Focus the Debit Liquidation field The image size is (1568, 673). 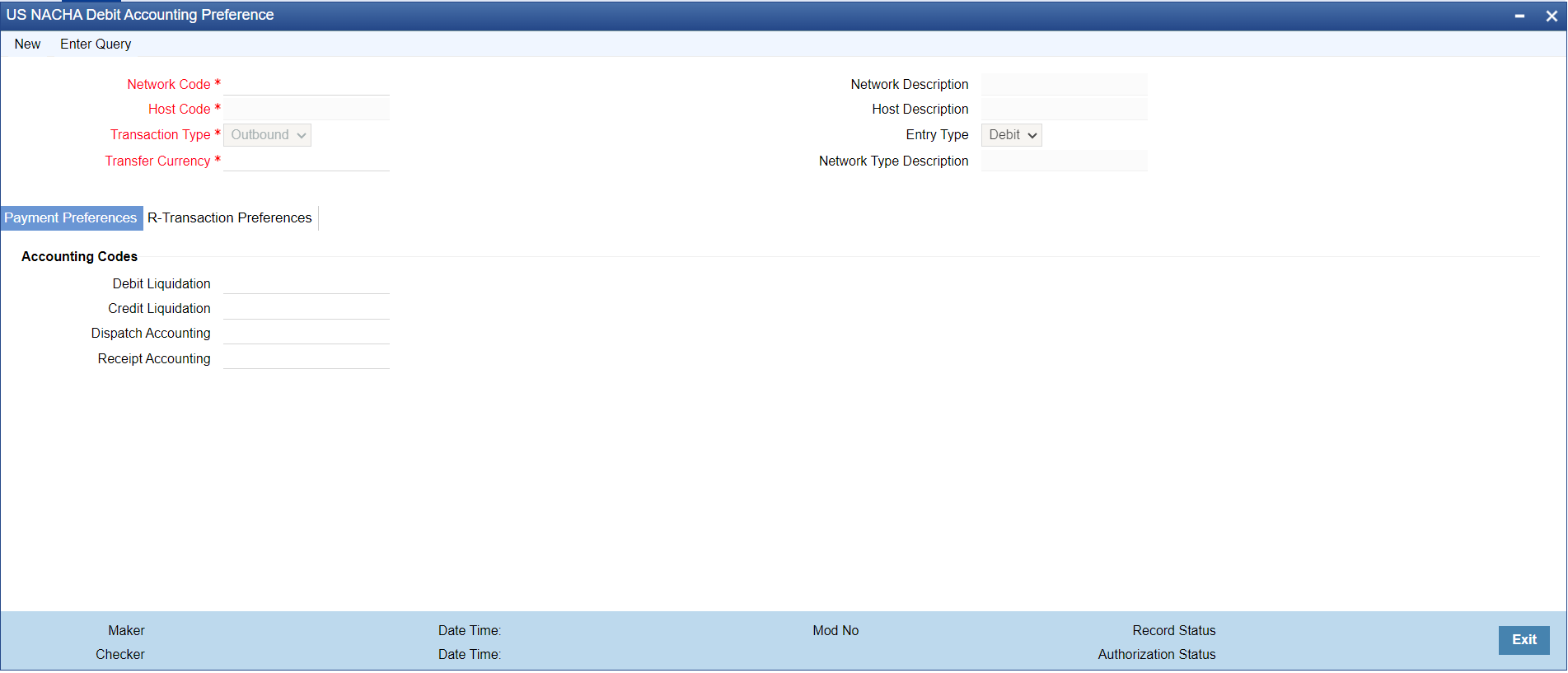(307, 283)
